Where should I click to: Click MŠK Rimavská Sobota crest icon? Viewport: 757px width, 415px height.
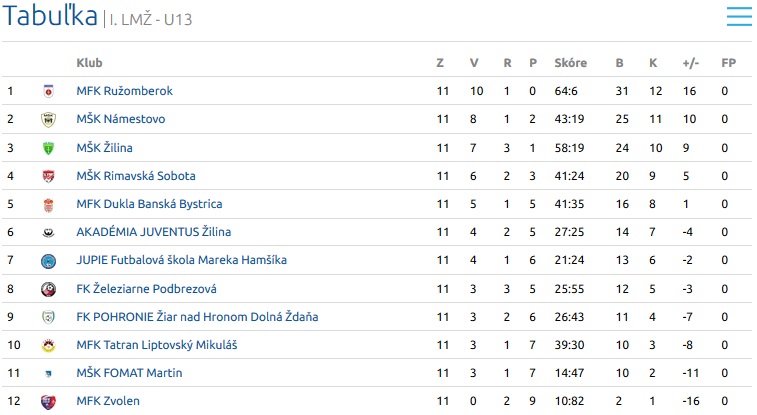tap(48, 176)
